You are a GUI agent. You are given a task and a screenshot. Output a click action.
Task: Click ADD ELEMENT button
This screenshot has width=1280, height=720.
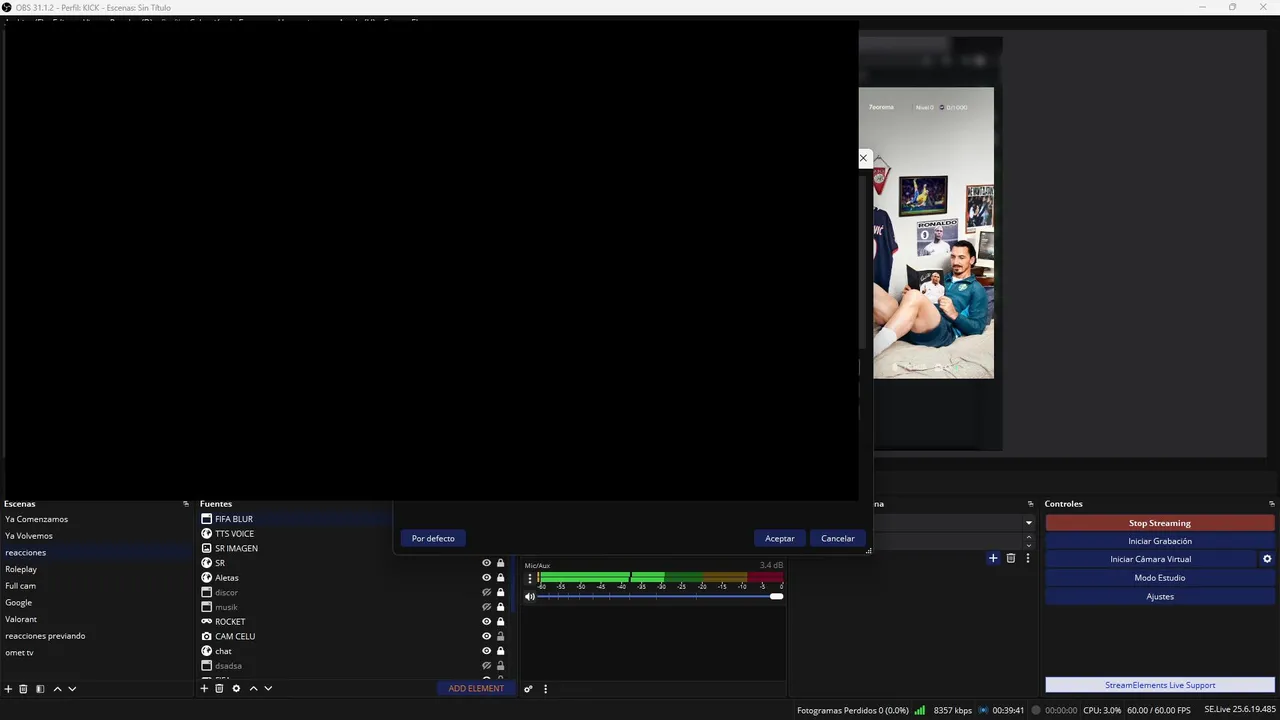tap(476, 689)
